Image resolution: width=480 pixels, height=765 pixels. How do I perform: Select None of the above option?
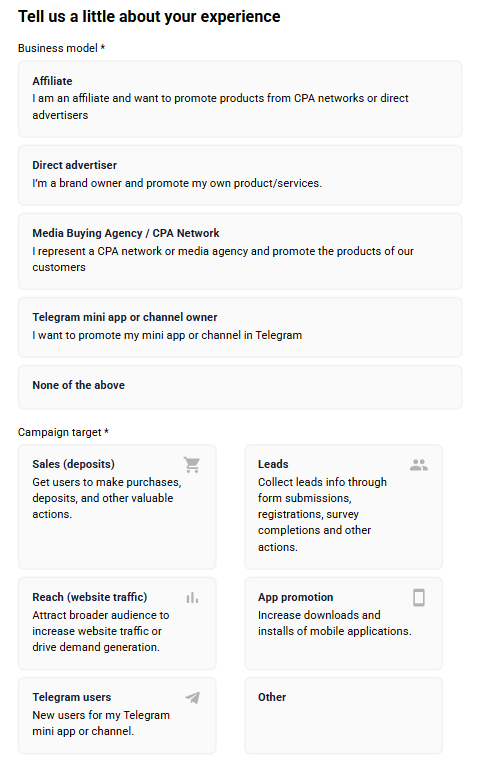tap(240, 387)
